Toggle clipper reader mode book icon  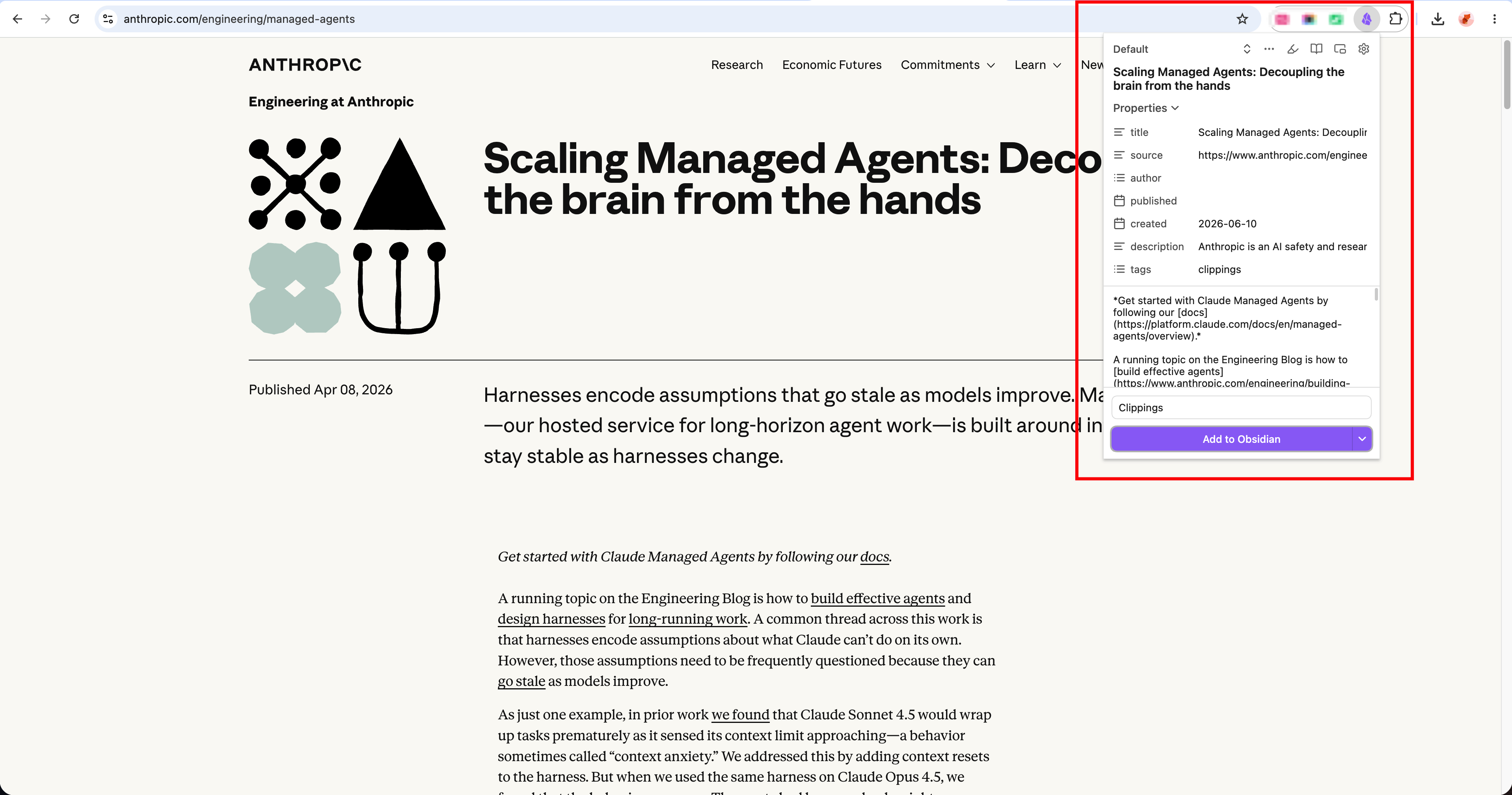coord(1316,49)
